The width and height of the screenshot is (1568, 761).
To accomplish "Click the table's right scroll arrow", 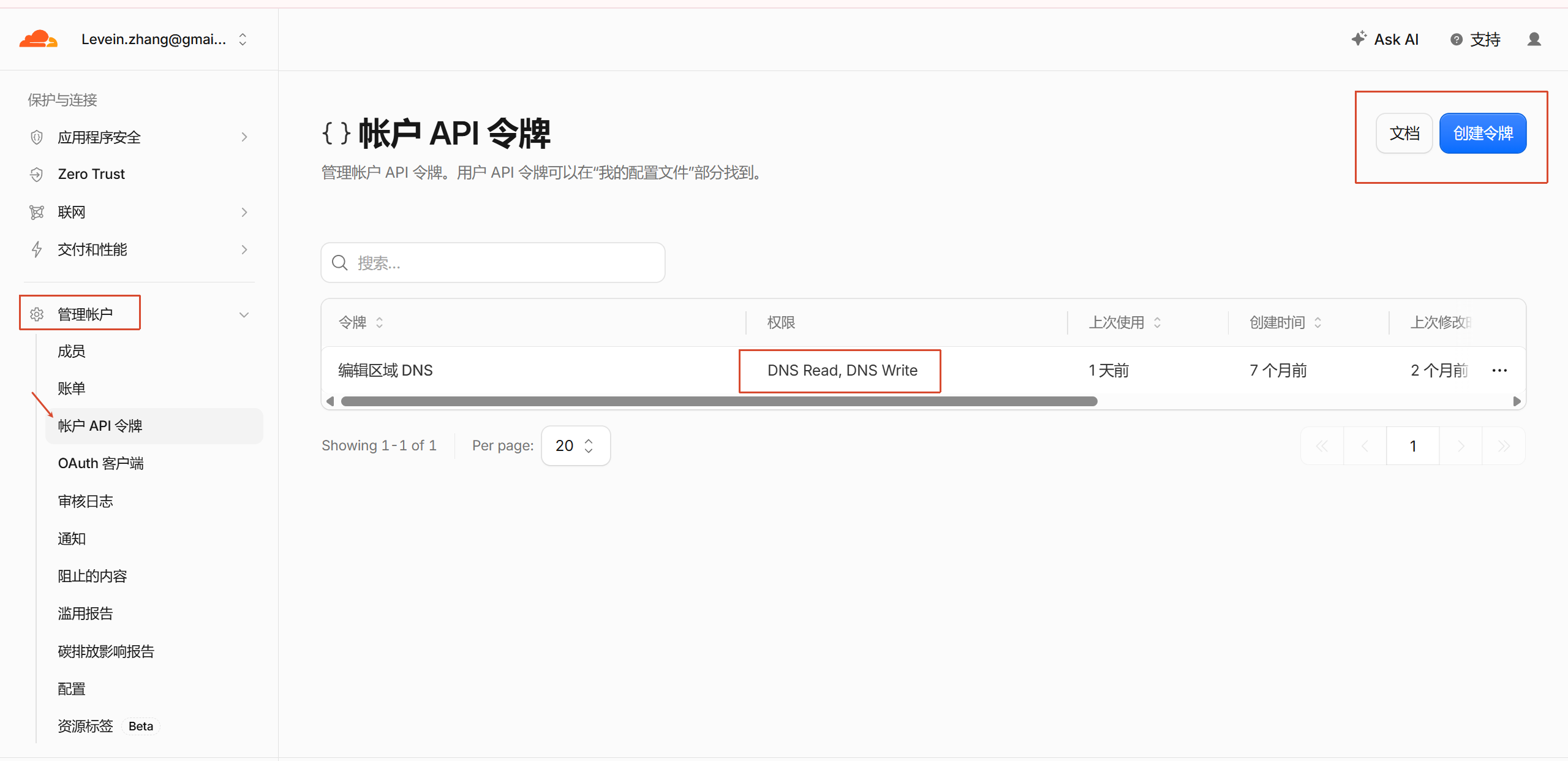I will [1517, 401].
